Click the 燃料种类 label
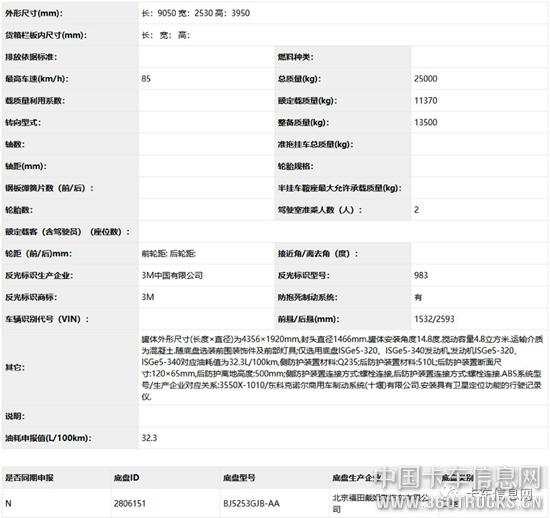 coord(295,57)
